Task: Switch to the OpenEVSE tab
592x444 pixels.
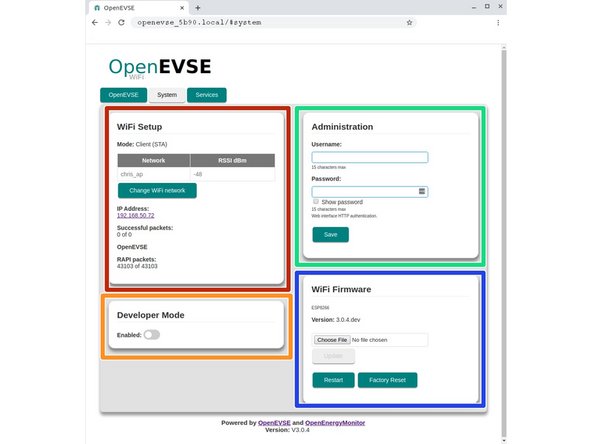Action: click(123, 95)
